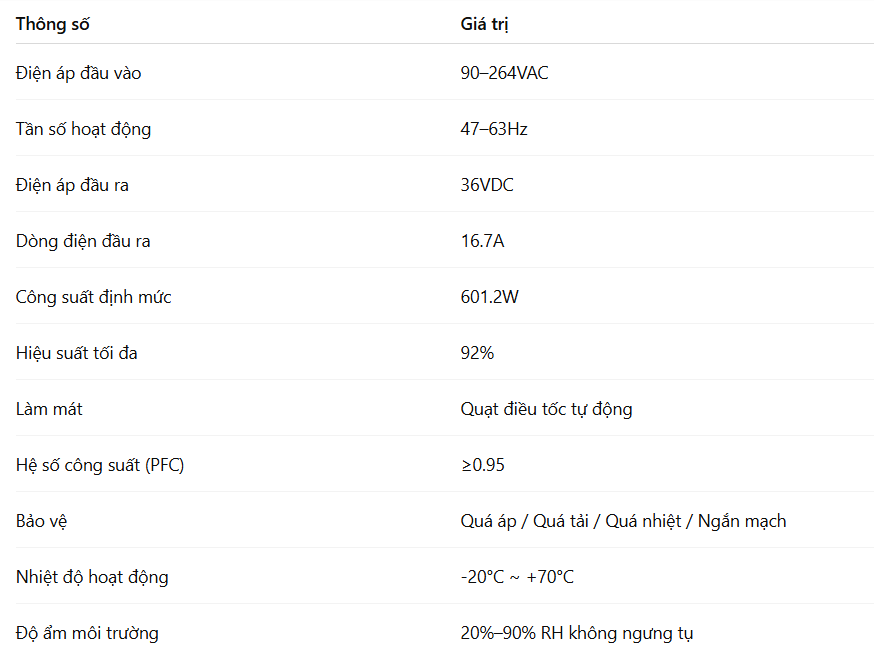Click the value '601.2W'
Viewport: 874px width, 656px height.
[489, 297]
